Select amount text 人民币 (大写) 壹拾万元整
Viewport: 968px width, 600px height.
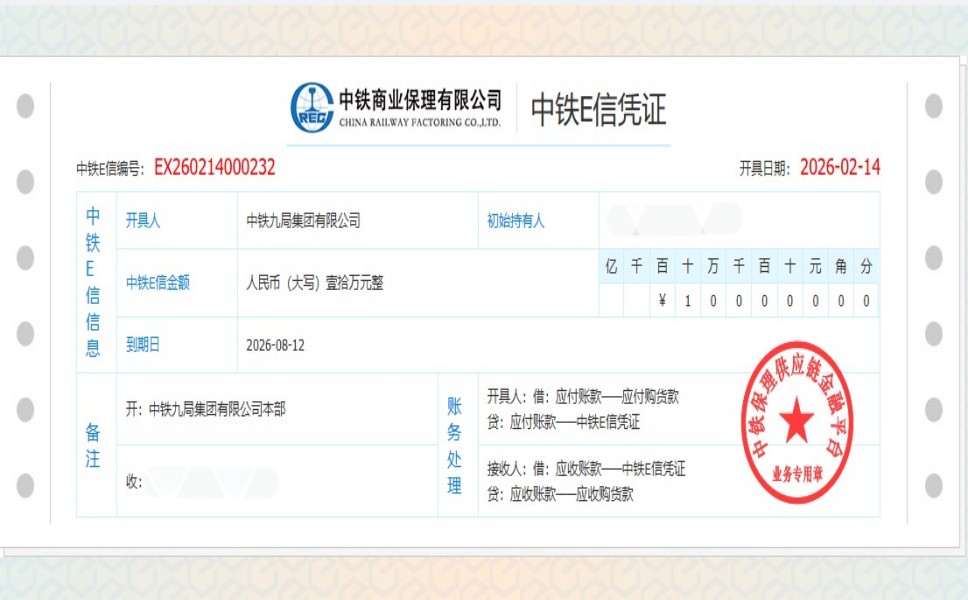(315, 283)
